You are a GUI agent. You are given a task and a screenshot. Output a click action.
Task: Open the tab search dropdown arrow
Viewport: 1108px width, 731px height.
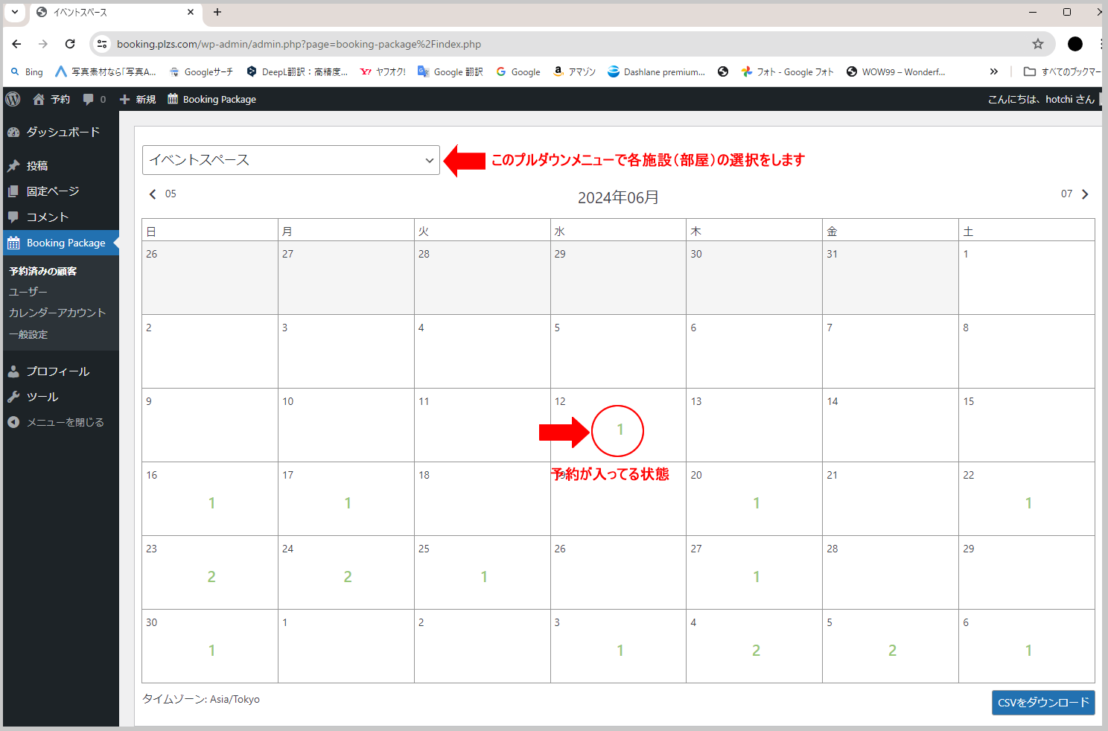tap(14, 12)
